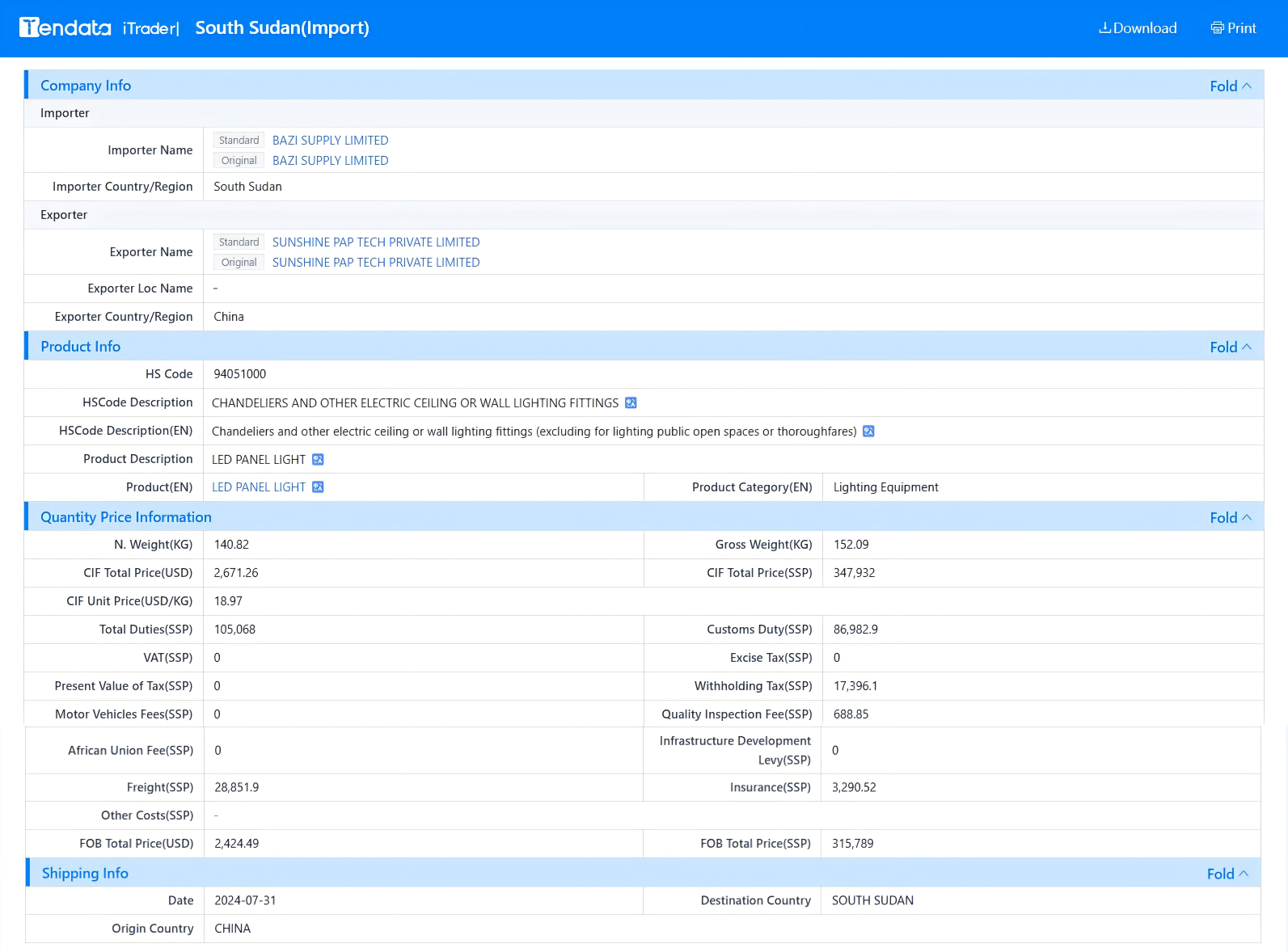Open the LED PANEL LIGHT Product(EN) link

pyautogui.click(x=259, y=487)
